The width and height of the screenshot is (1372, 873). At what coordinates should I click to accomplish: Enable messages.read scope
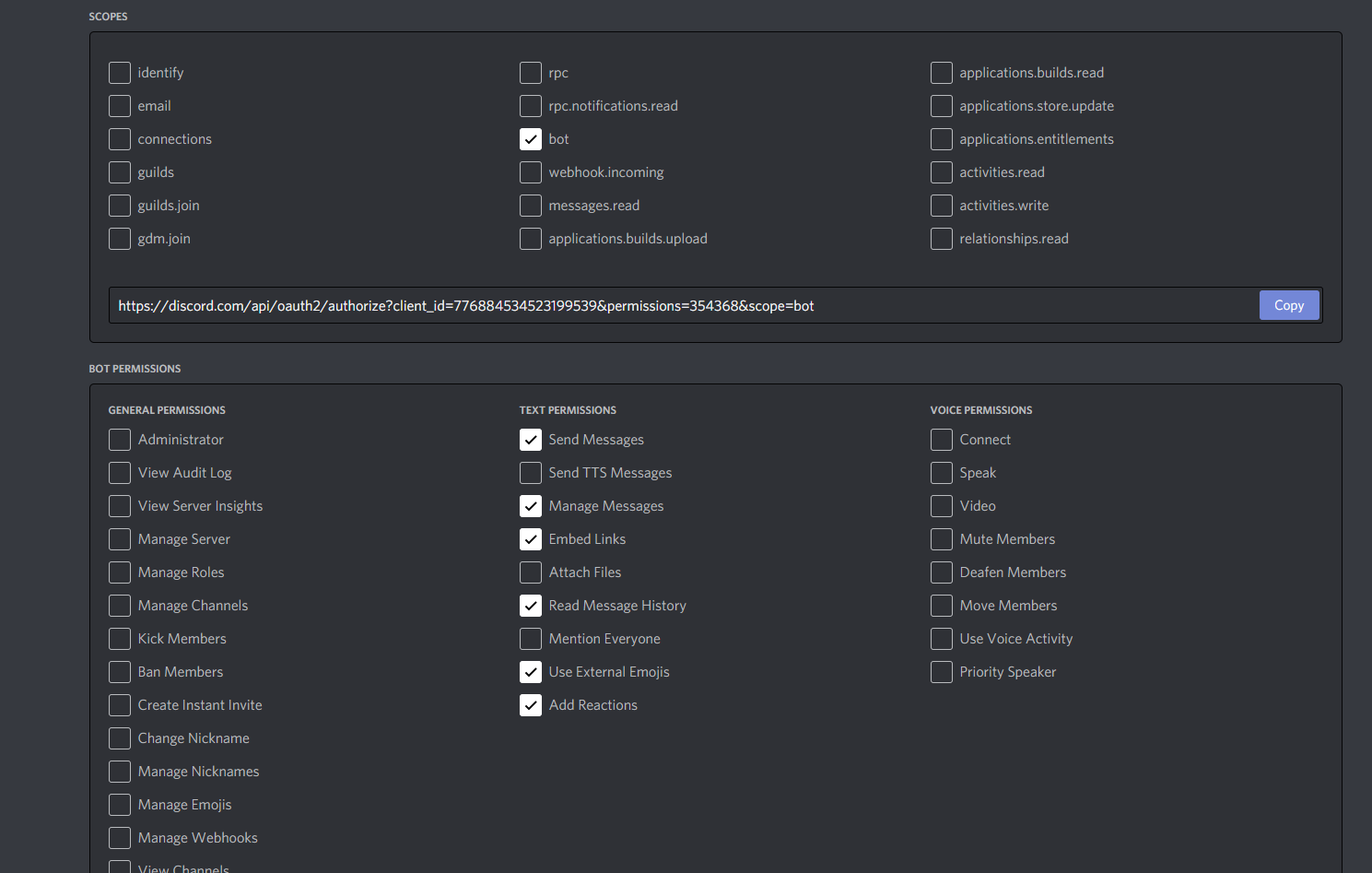tap(531, 206)
